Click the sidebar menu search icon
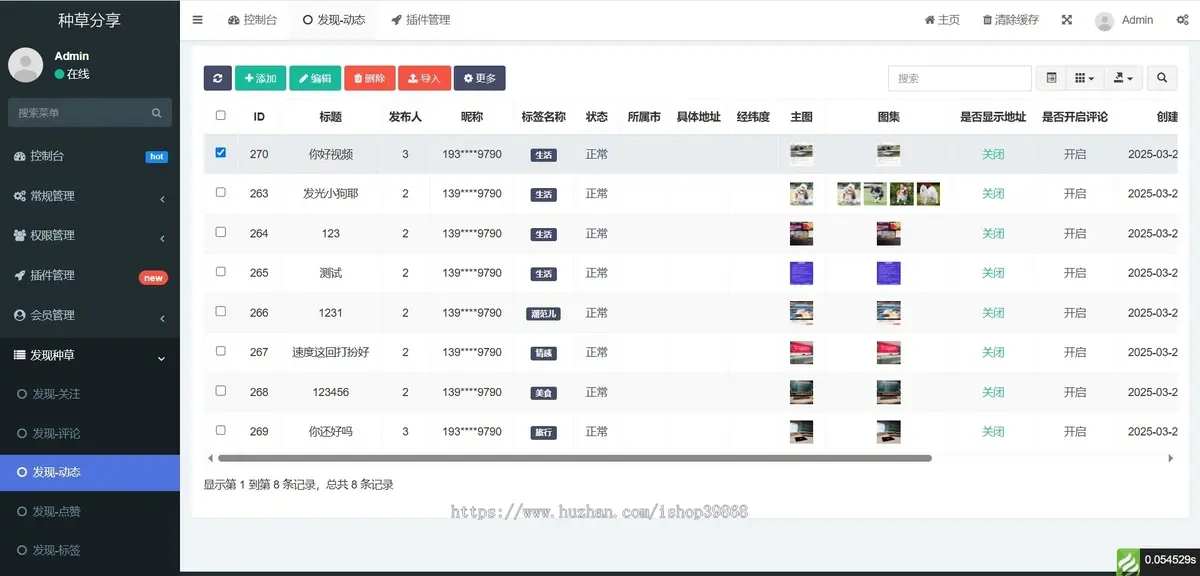 156,113
